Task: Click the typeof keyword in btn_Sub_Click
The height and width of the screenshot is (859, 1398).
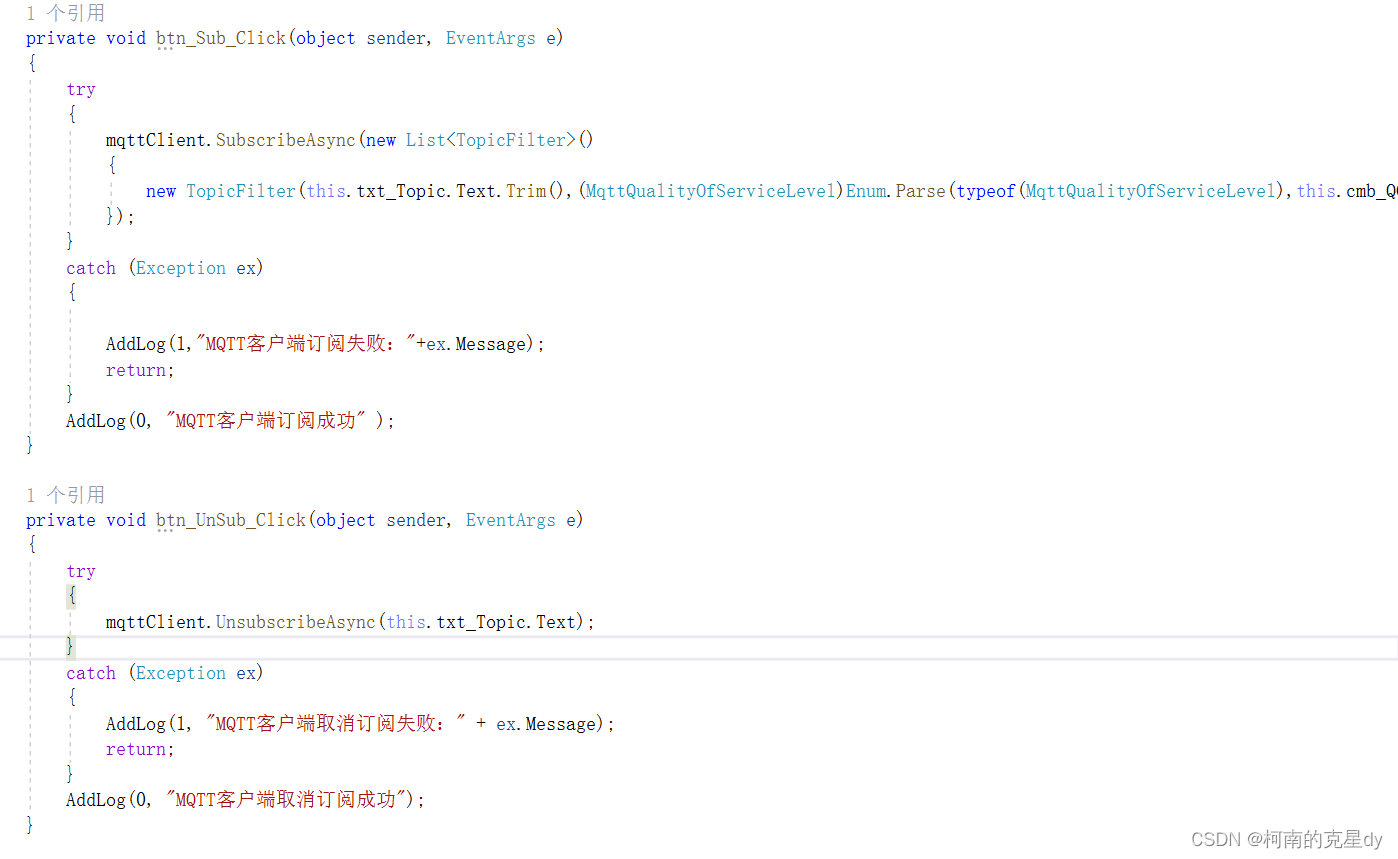Action: coord(985,190)
